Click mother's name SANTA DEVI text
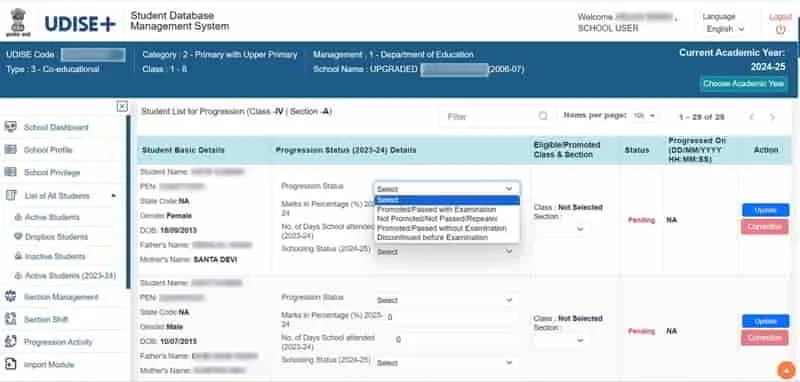 point(215,260)
